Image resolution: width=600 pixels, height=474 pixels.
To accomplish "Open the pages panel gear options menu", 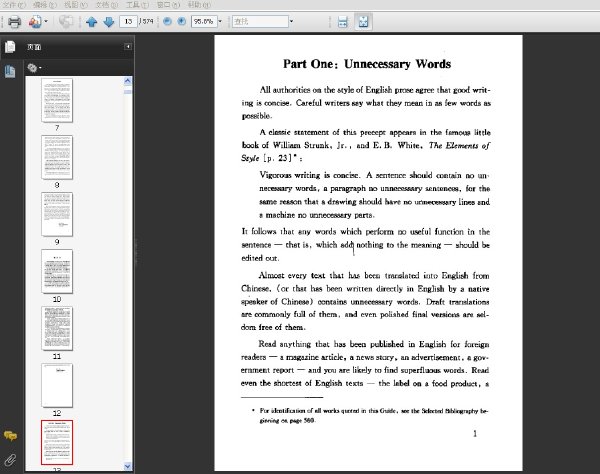I will [x=34, y=68].
